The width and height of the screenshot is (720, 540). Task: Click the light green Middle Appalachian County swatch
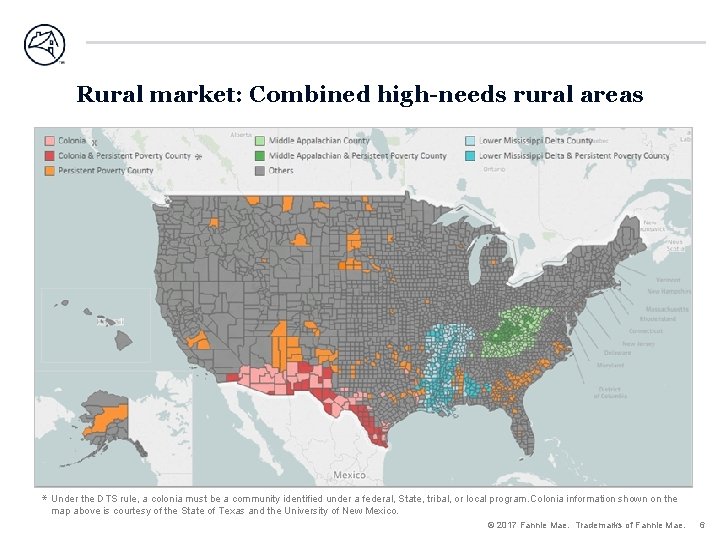[260, 141]
